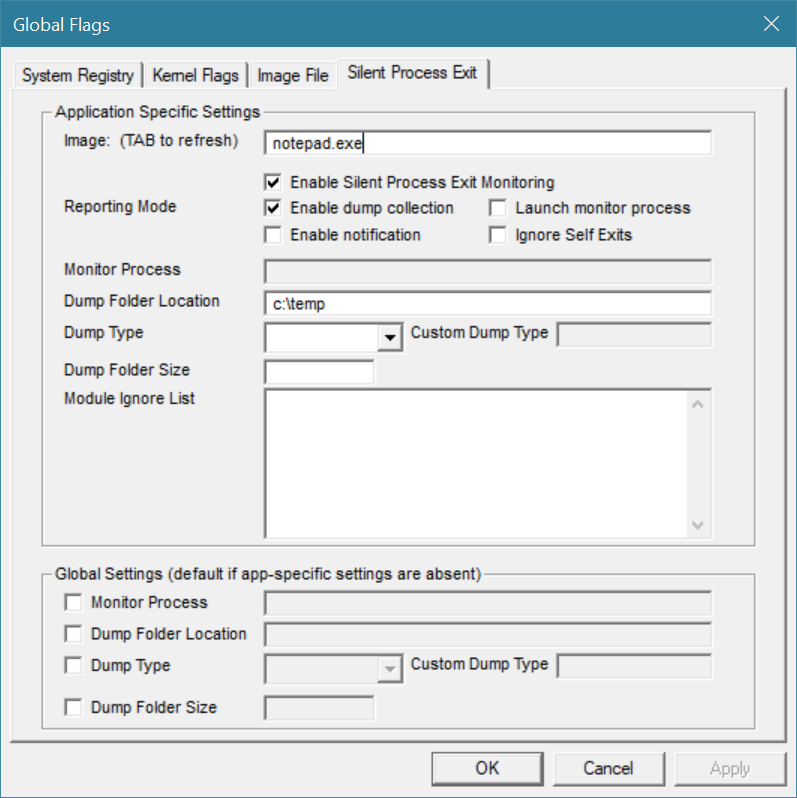Toggle the Enable dump collection checkbox
797x798 pixels.
pos(272,209)
